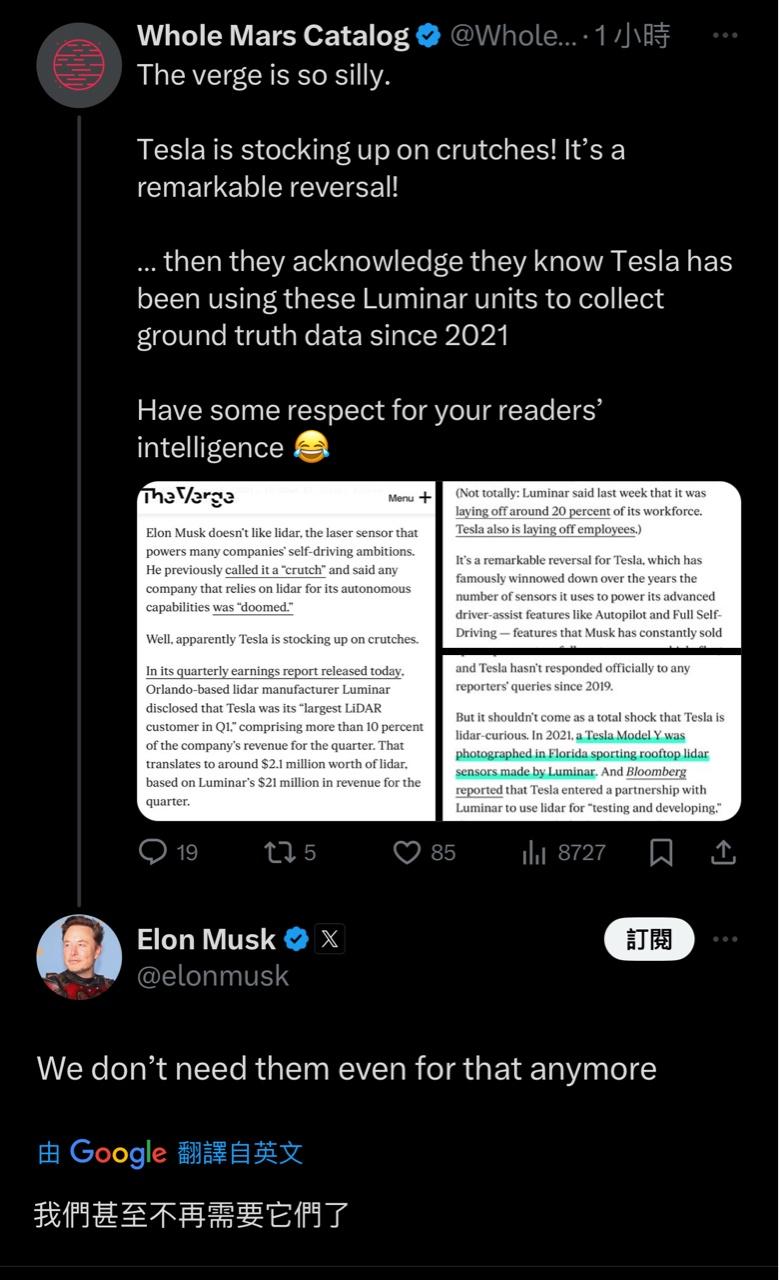Tap the blue verified badge beside Elon Musk
This screenshot has width=779, height=1280.
coord(297,939)
